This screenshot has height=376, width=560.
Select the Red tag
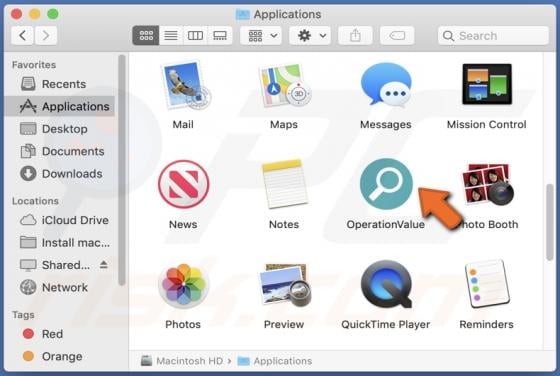point(60,334)
